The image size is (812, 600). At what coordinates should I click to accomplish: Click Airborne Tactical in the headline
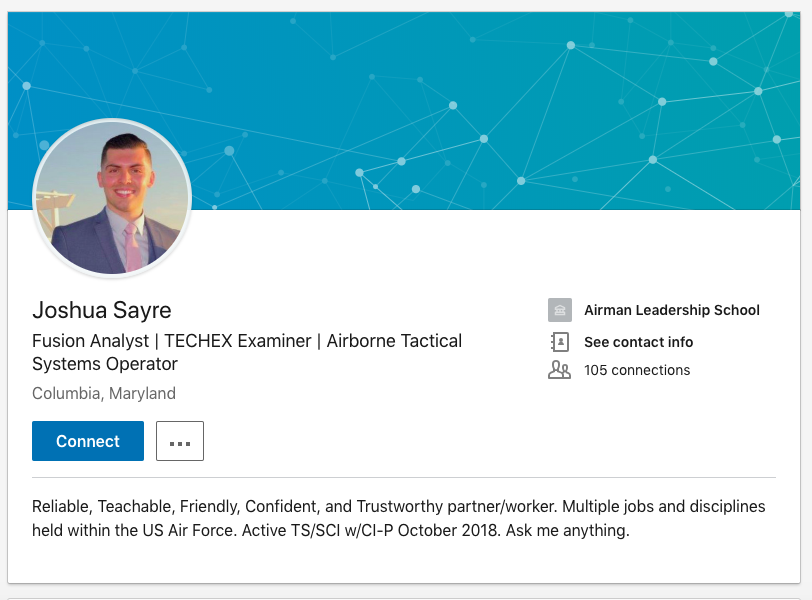tap(394, 341)
